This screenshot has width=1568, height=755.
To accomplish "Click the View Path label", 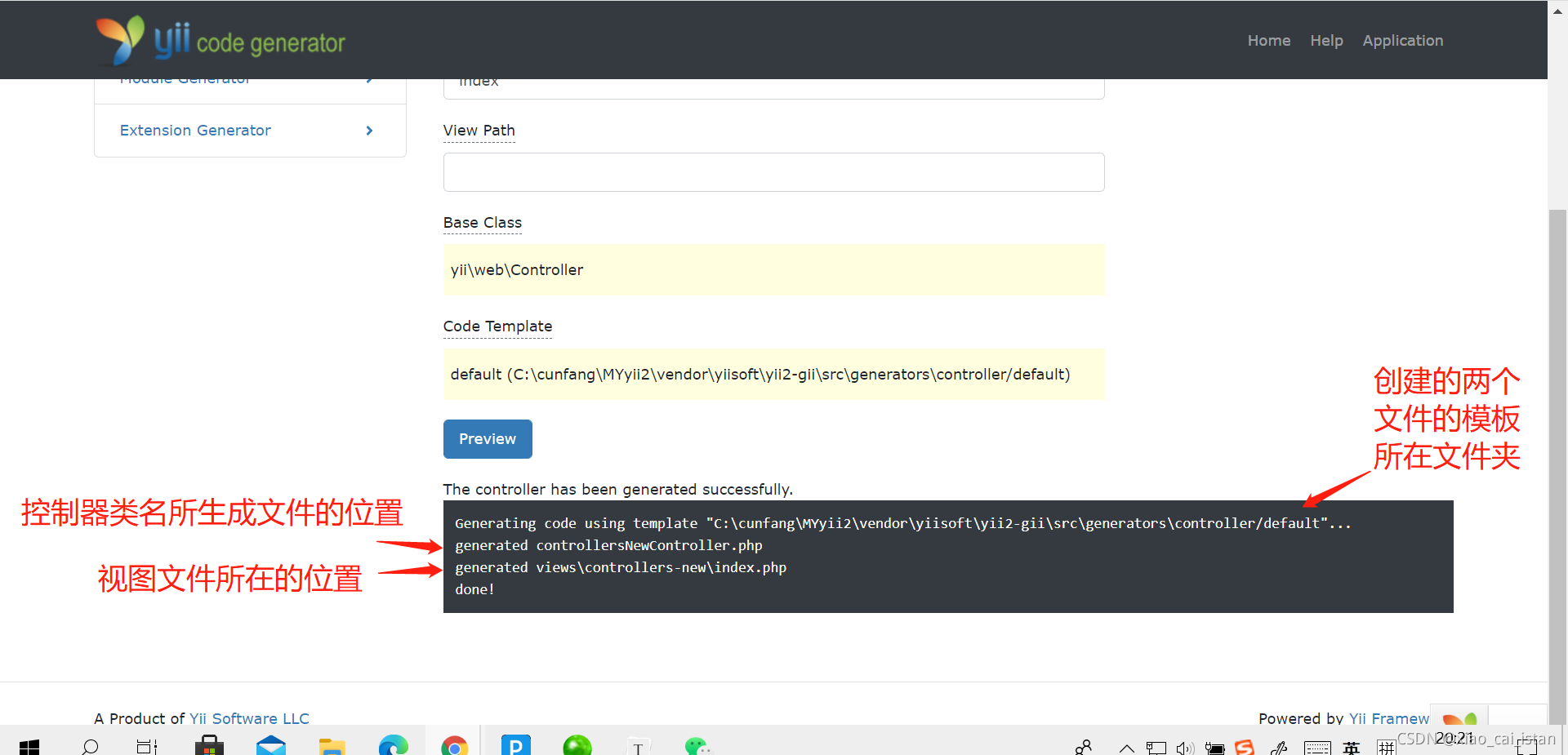I will (x=479, y=131).
